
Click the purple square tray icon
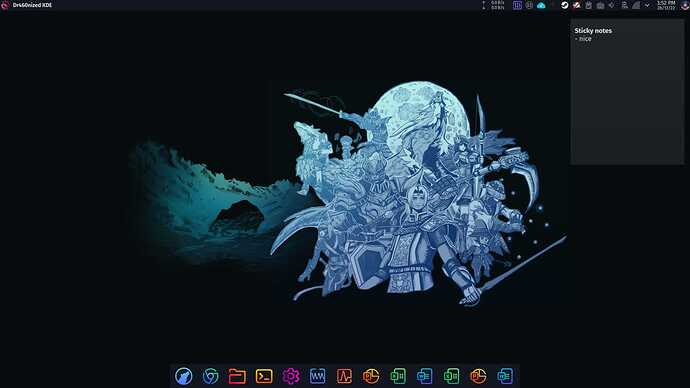(518, 5)
